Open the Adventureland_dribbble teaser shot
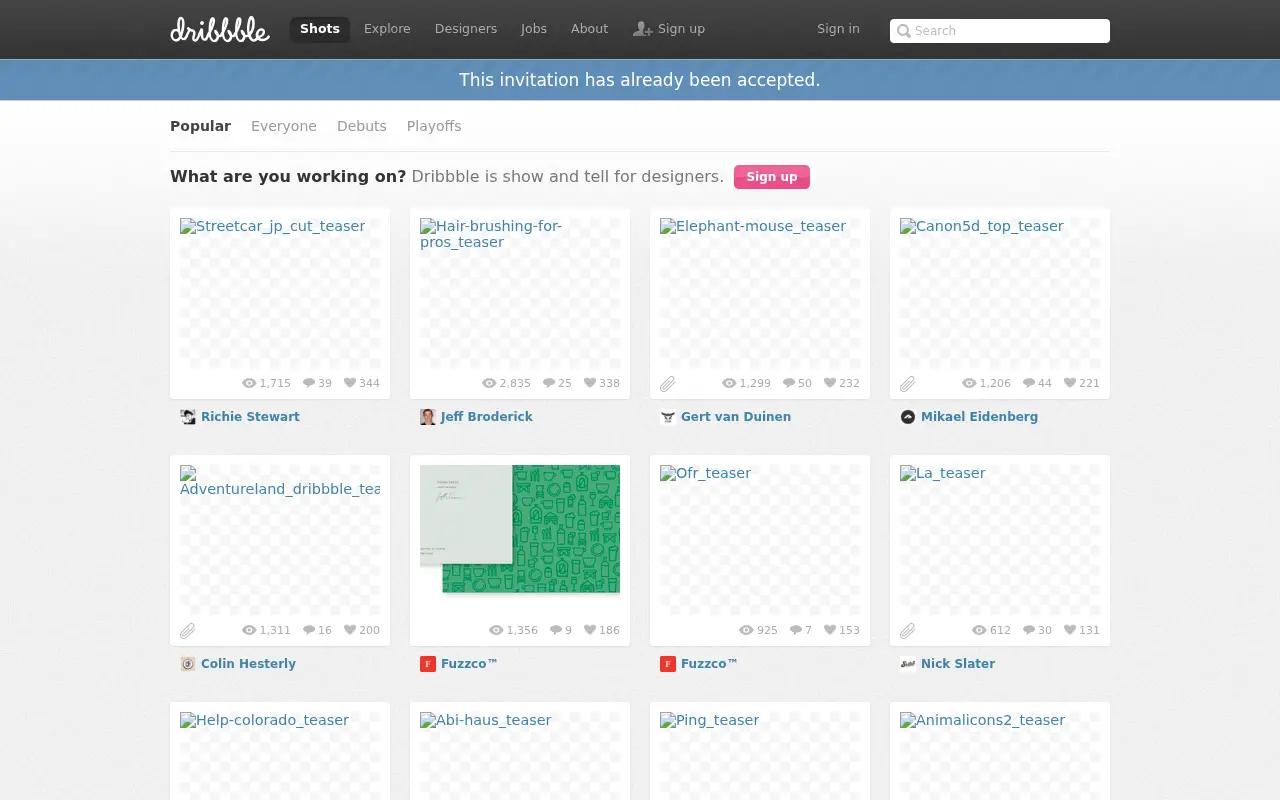Screen dimensions: 1280x800 tap(280, 540)
